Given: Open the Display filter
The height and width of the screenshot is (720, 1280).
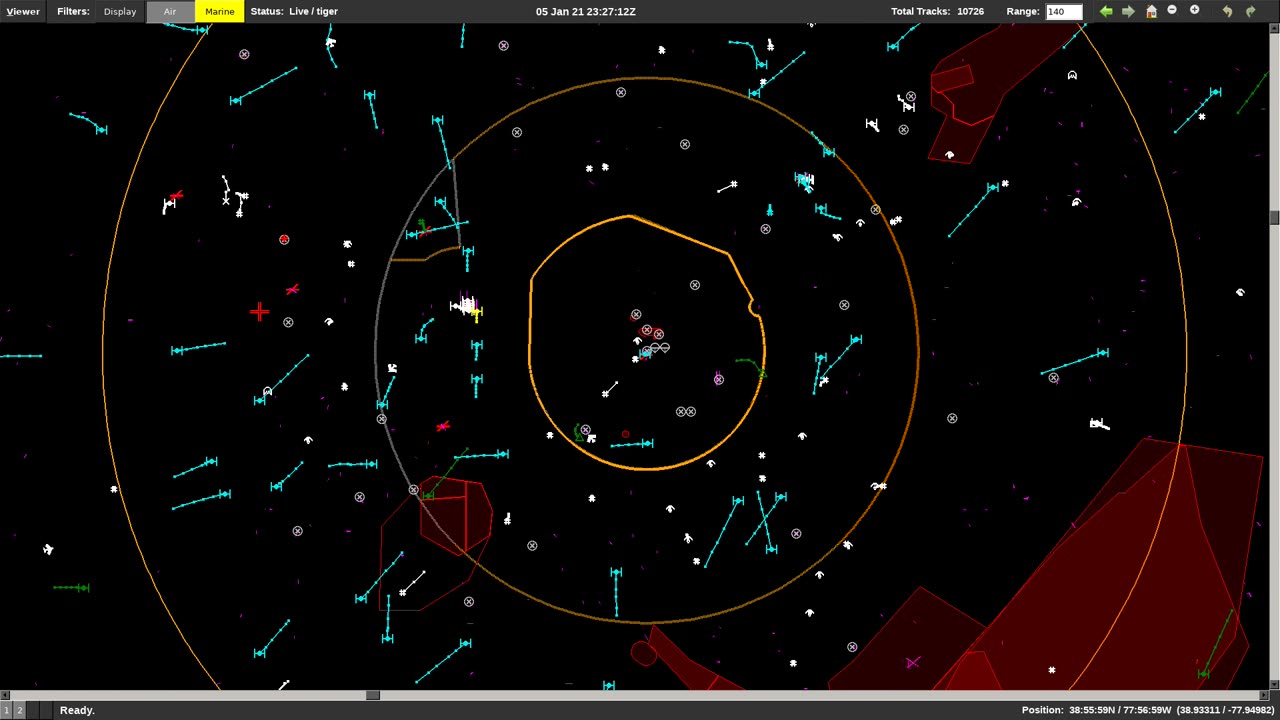Looking at the screenshot, I should (120, 11).
